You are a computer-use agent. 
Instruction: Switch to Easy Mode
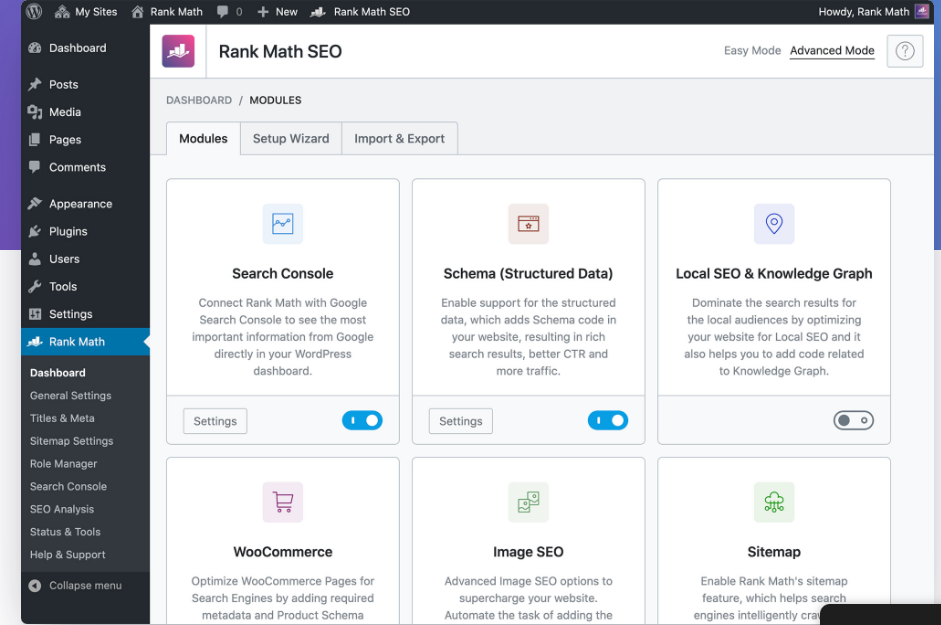tap(752, 50)
